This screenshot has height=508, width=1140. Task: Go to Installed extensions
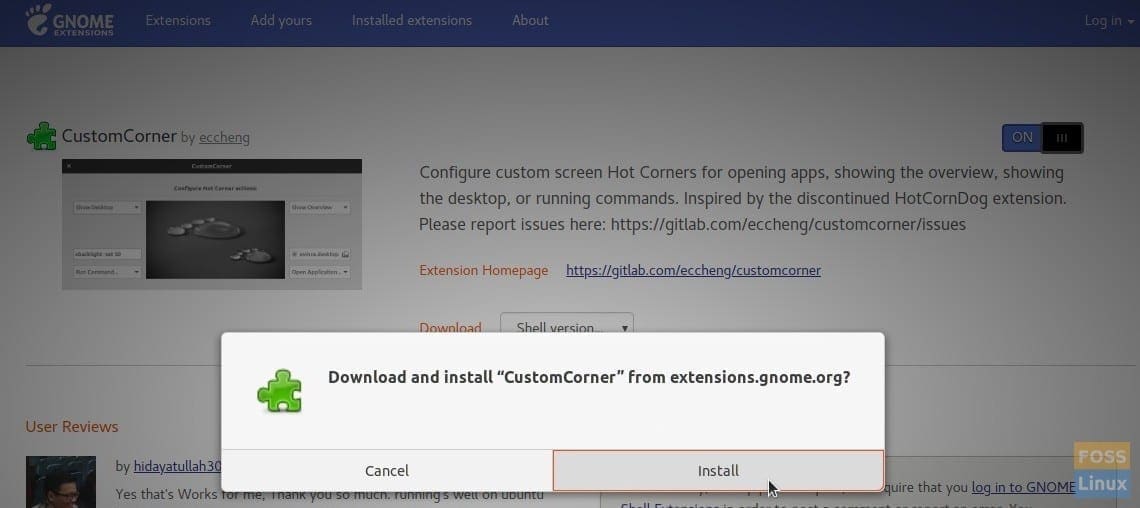[412, 20]
